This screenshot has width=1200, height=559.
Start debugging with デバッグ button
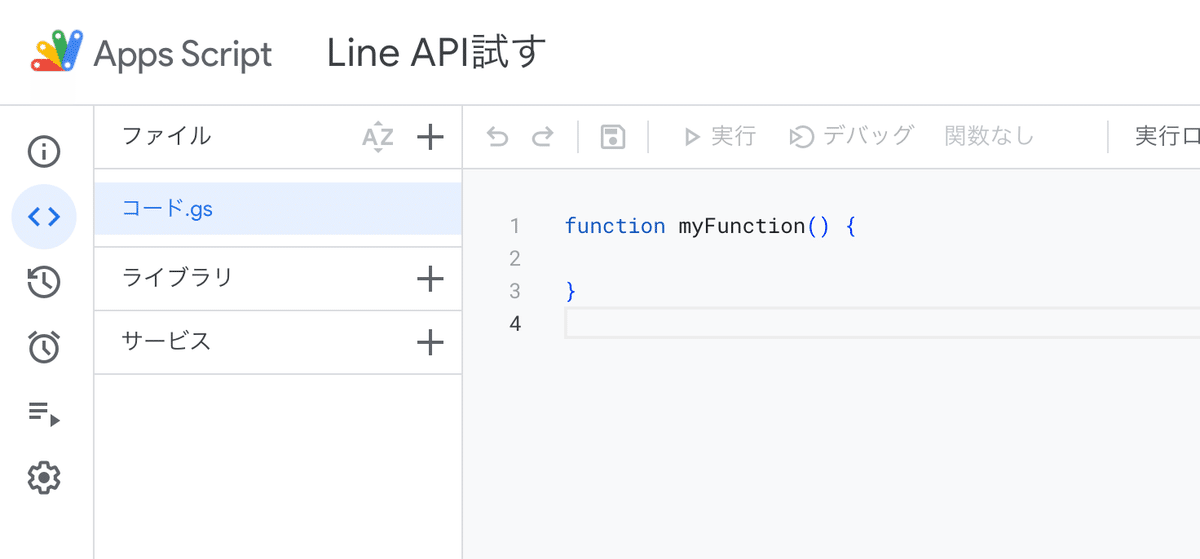coord(851,136)
